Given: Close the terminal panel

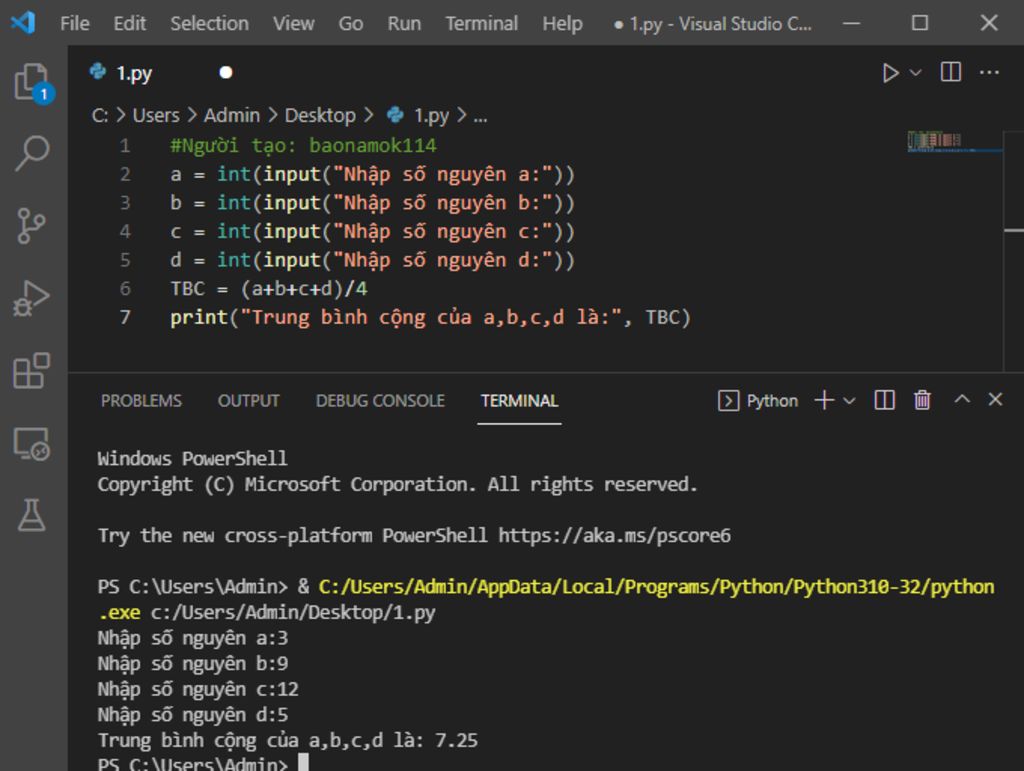Looking at the screenshot, I should [995, 399].
